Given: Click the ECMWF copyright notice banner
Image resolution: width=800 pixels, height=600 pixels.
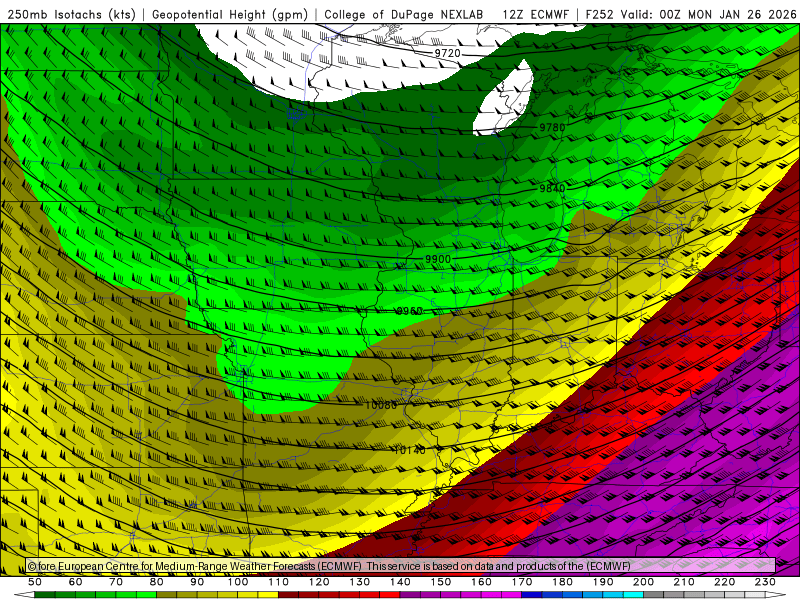Looking at the screenshot, I should (x=401, y=566).
